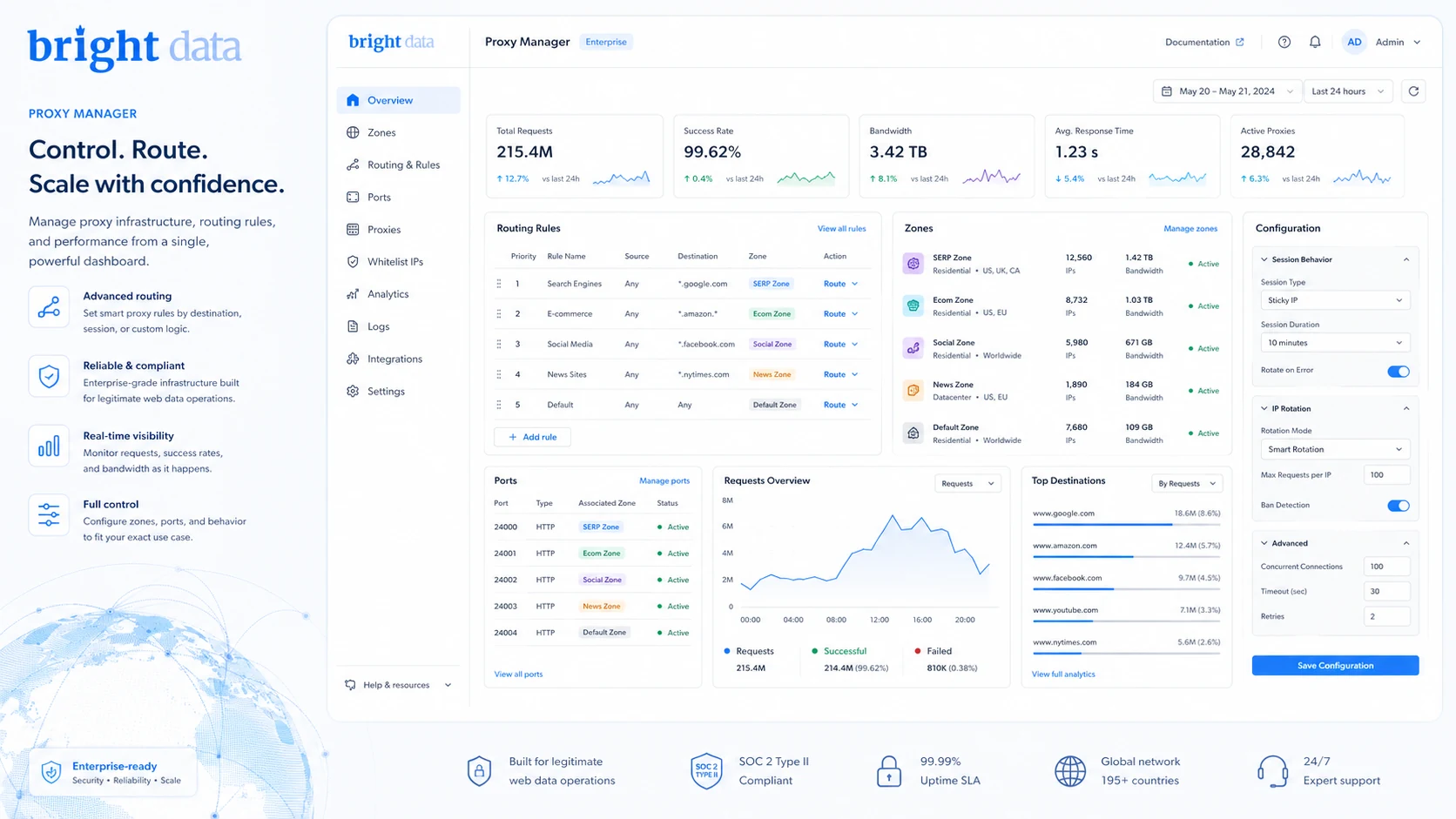
Task: Click the 24/7 support headset icon
Action: (1272, 771)
